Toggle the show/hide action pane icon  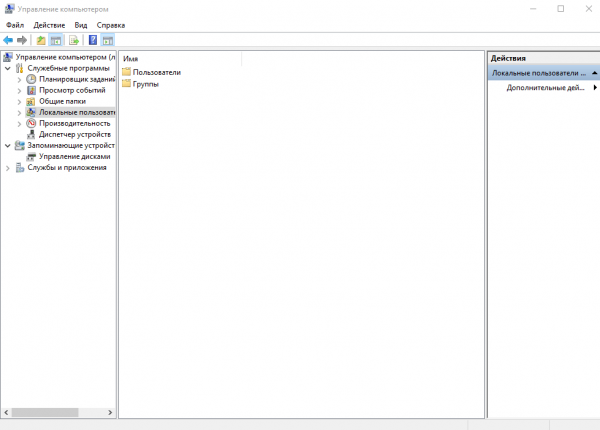point(108,40)
